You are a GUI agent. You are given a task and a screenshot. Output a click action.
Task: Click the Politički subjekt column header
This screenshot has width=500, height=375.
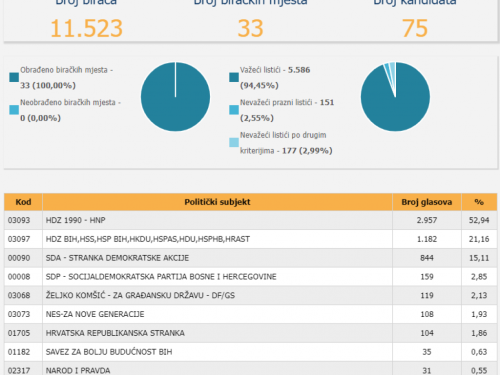(x=217, y=202)
